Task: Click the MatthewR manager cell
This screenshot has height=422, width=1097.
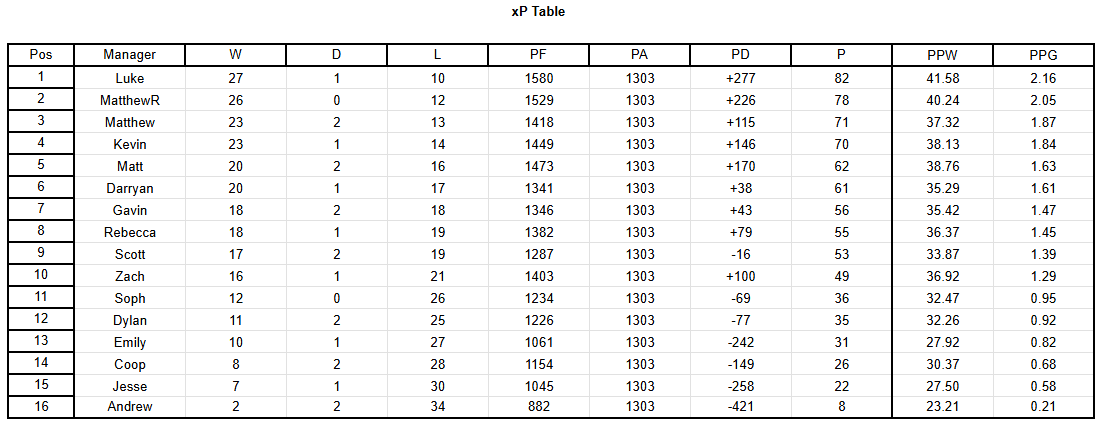Action: (129, 100)
